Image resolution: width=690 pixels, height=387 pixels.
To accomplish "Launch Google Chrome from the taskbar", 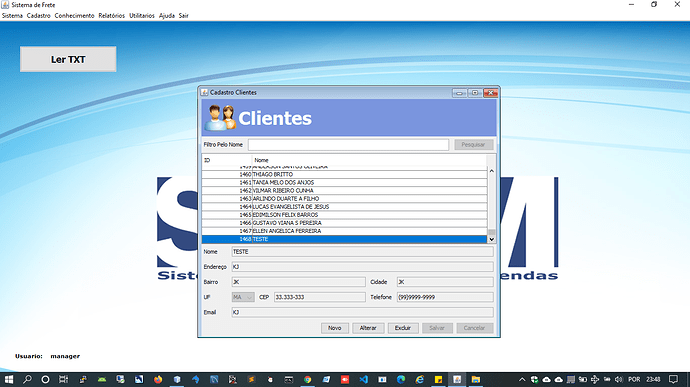I will pos(308,379).
